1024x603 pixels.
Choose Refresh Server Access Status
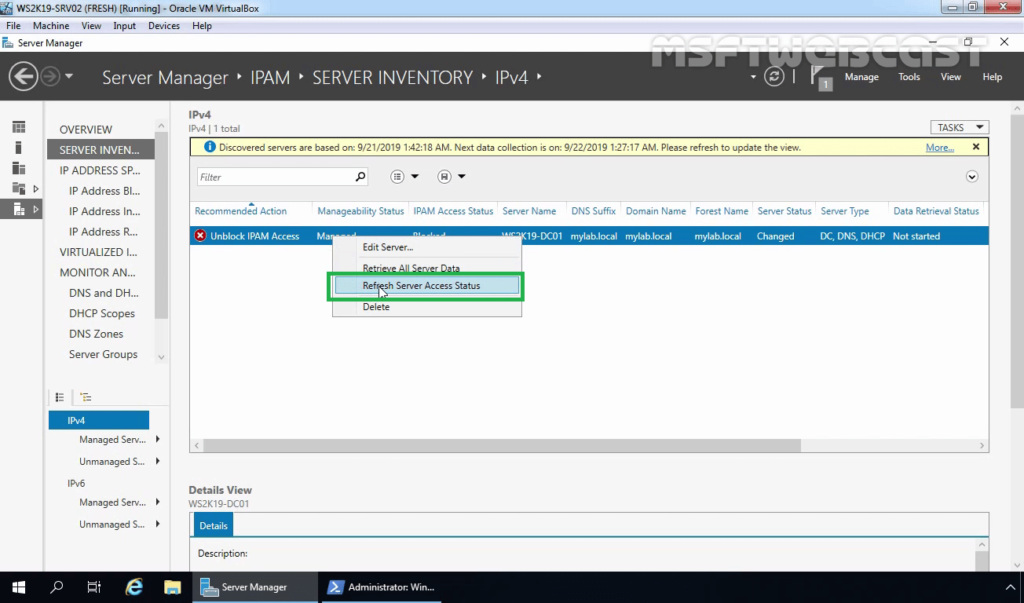click(x=426, y=285)
